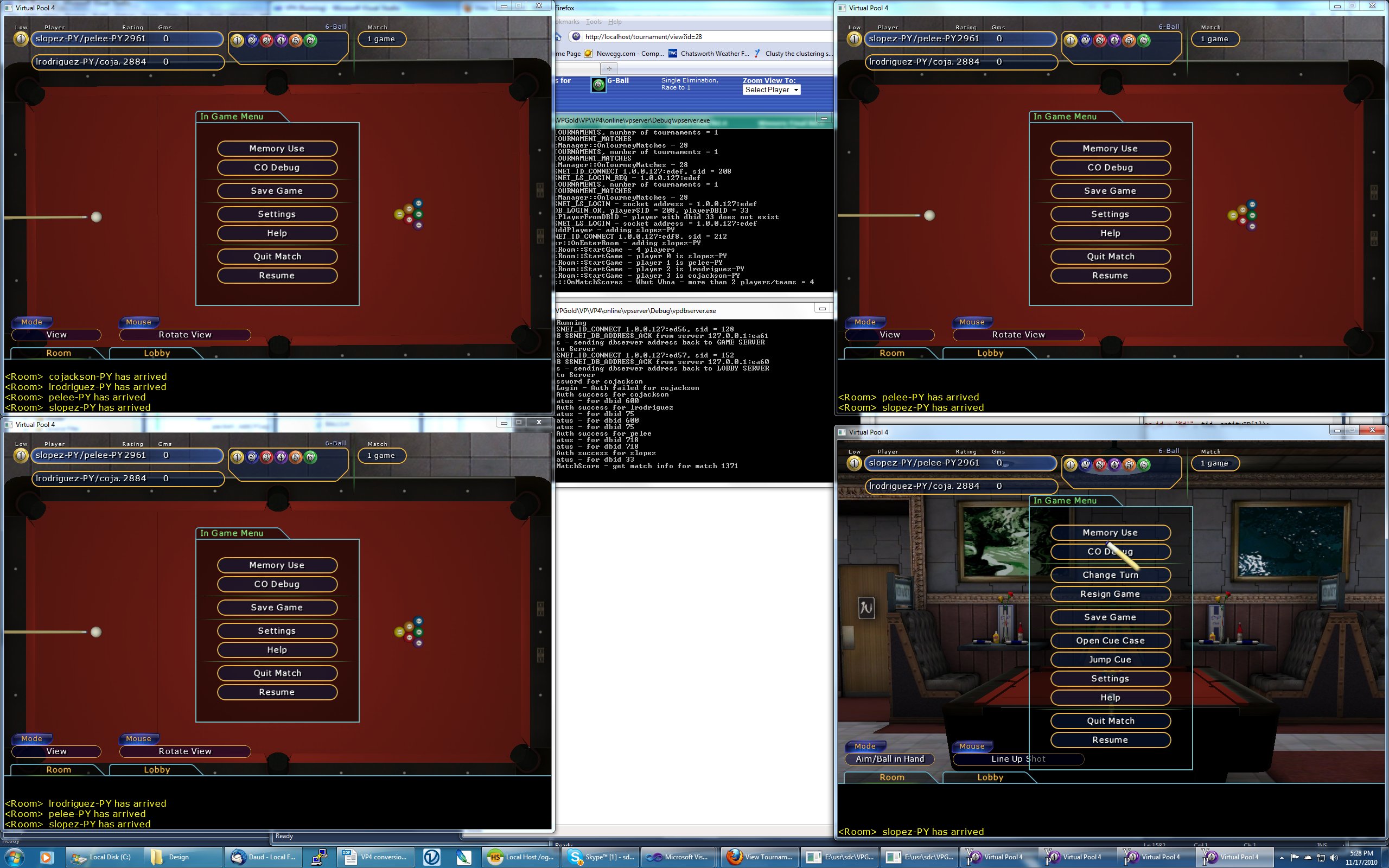The height and width of the screenshot is (868, 1389).
Task: Click volume icon in system tray
Action: coord(1335,857)
